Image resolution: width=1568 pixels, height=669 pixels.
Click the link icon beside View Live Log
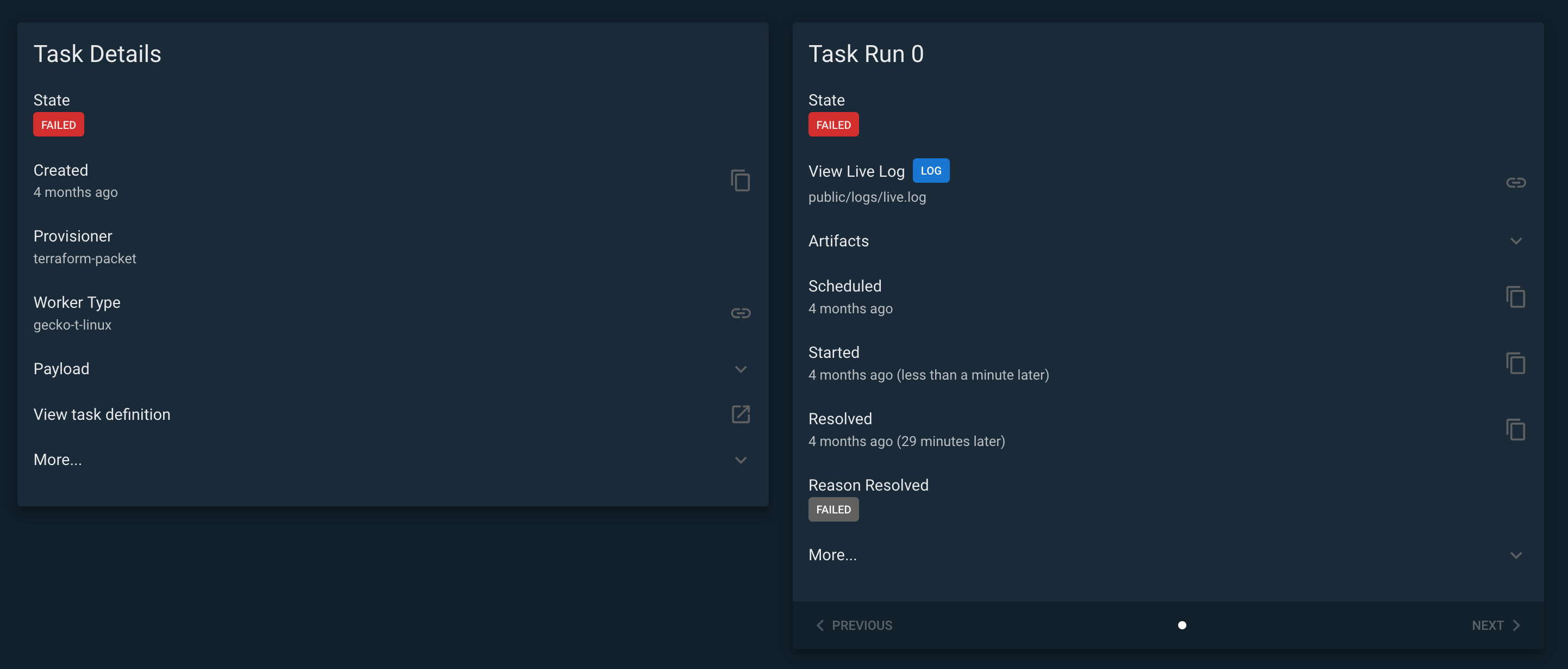[x=1515, y=182]
